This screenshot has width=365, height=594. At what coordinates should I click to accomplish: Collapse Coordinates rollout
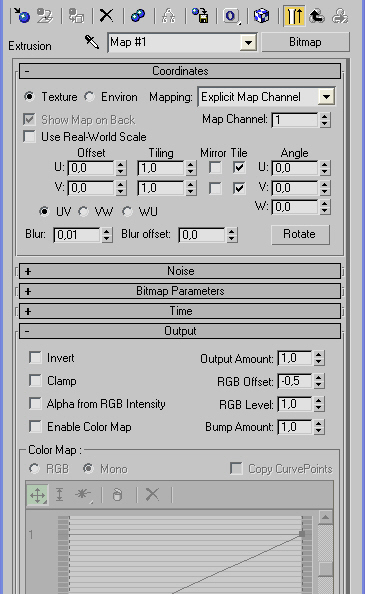[x=180, y=71]
